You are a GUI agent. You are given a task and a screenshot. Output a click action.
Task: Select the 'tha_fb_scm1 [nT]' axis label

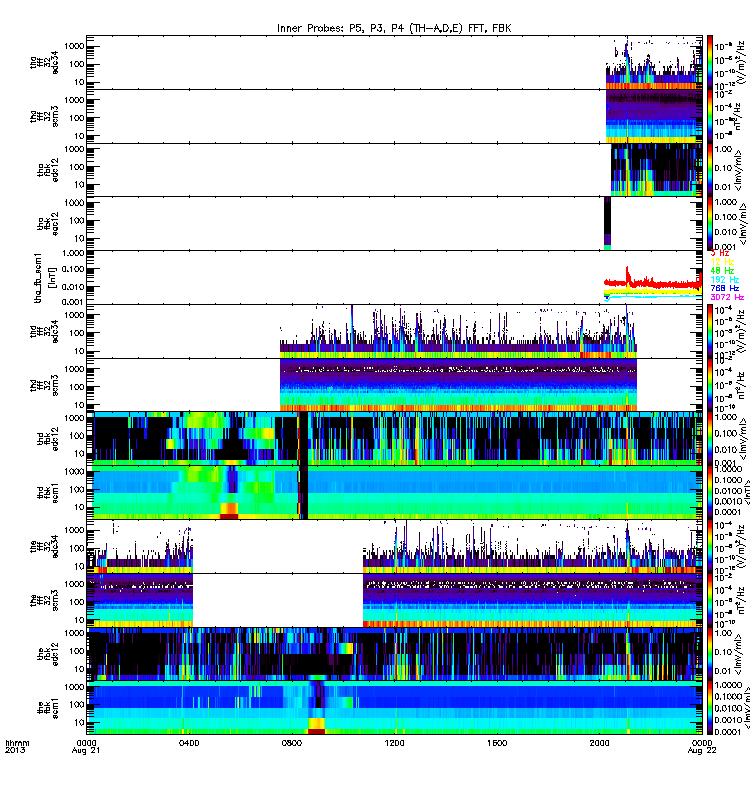pos(44,278)
